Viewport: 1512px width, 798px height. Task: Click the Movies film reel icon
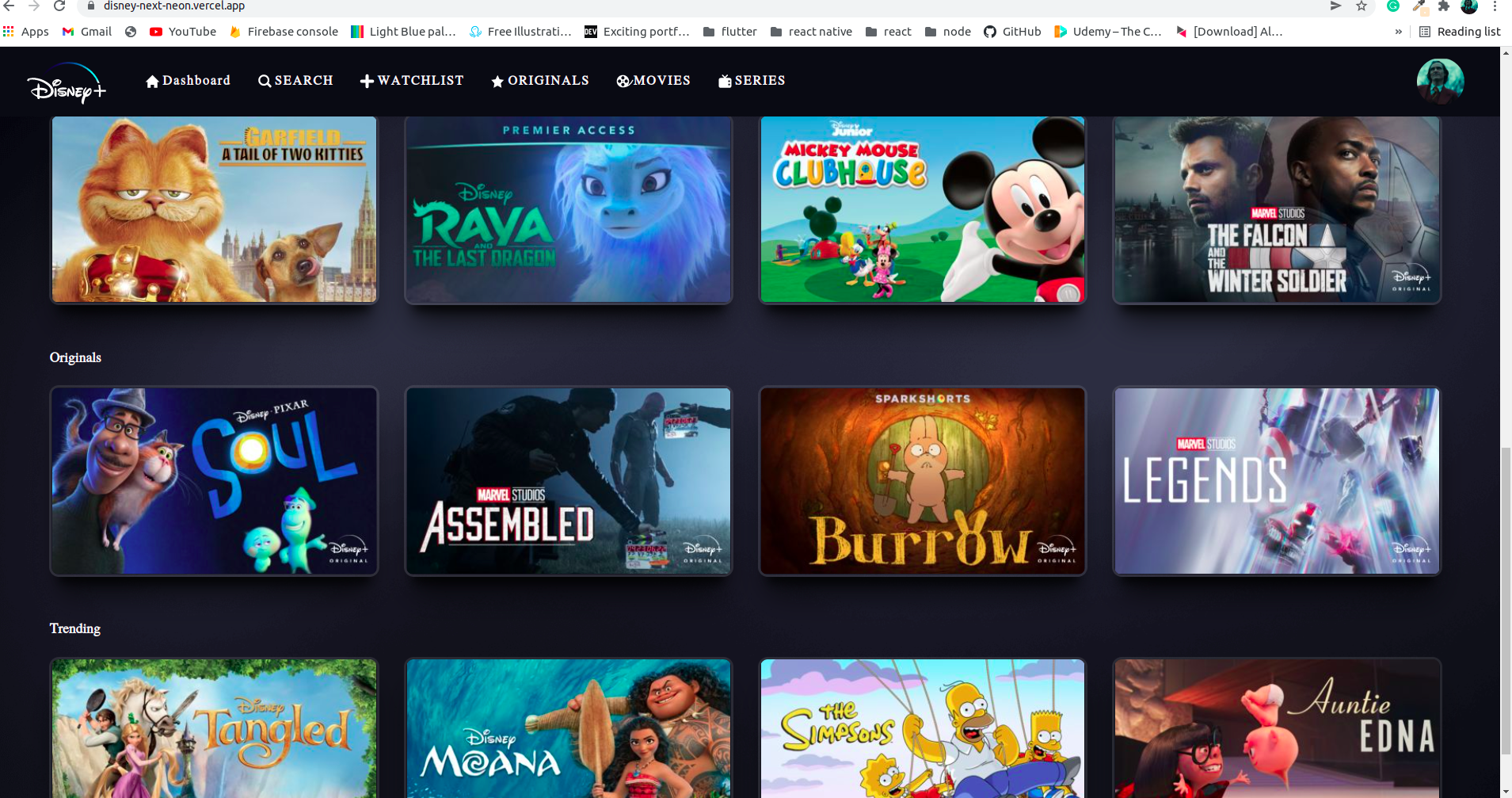click(x=623, y=81)
